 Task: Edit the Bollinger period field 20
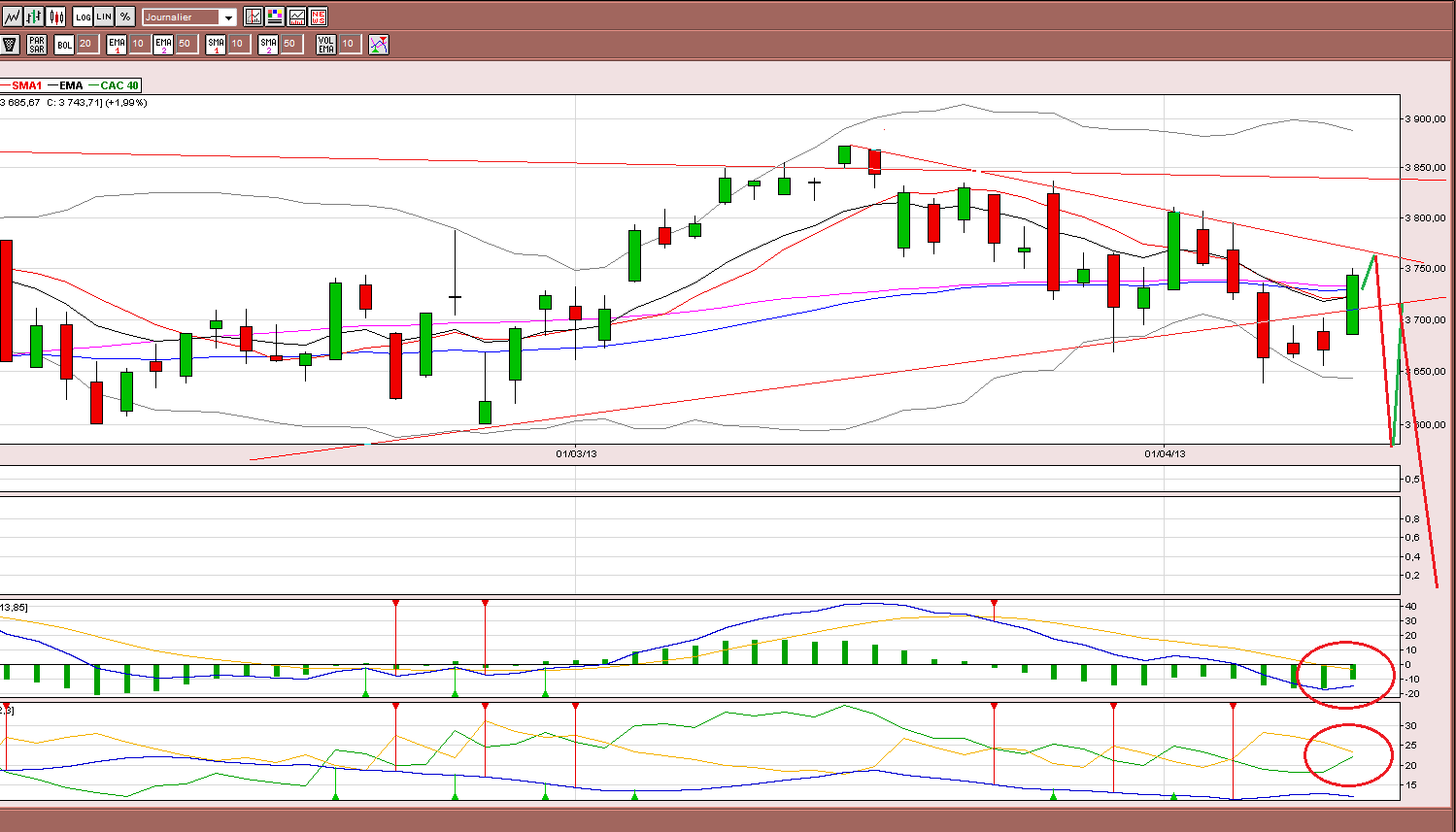point(86,44)
